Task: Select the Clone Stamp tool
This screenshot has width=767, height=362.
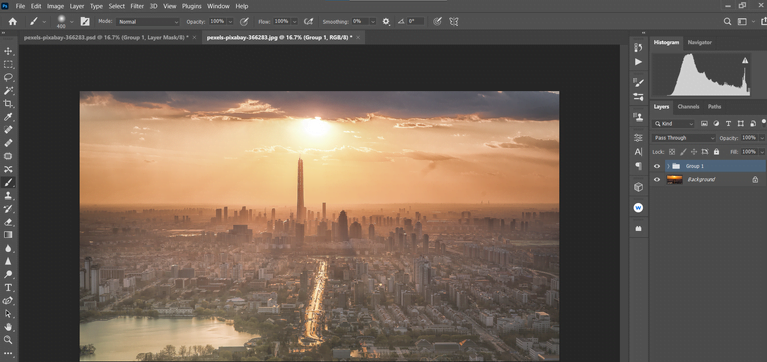Action: point(8,196)
